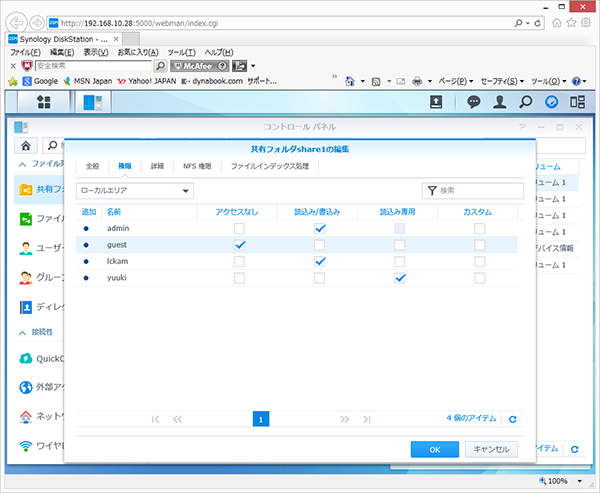Screen dimensions: 600x493
Task: Check read/write for guest
Action: pyautogui.click(x=319, y=245)
